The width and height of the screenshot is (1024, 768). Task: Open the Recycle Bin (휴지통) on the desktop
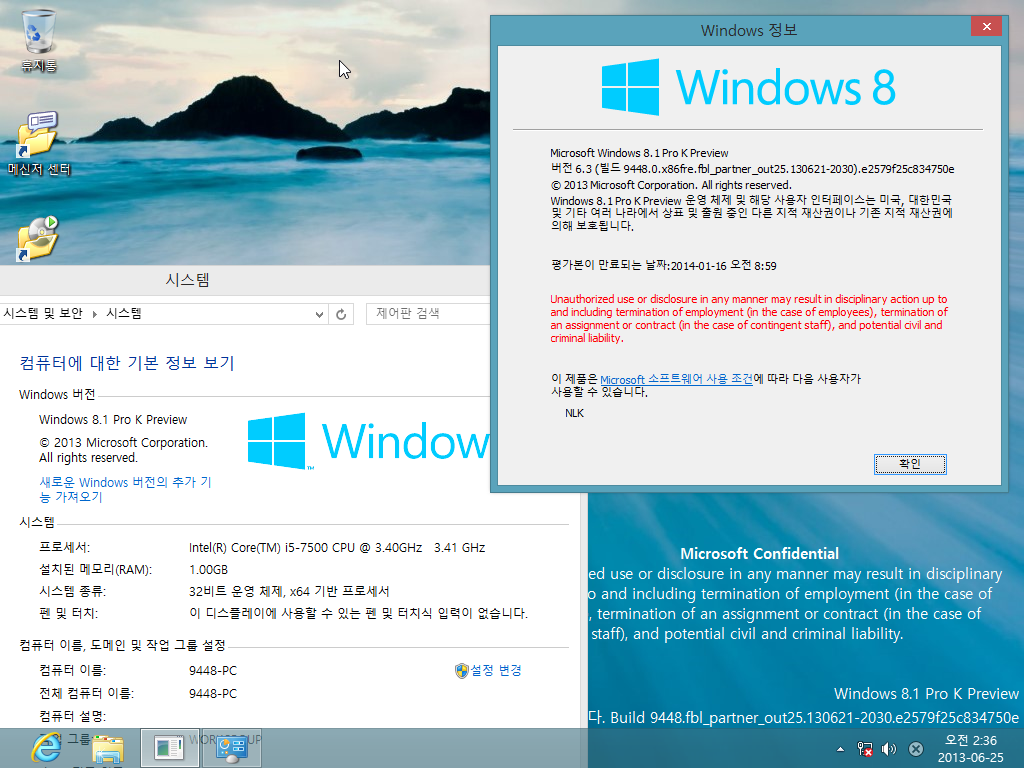click(x=38, y=30)
